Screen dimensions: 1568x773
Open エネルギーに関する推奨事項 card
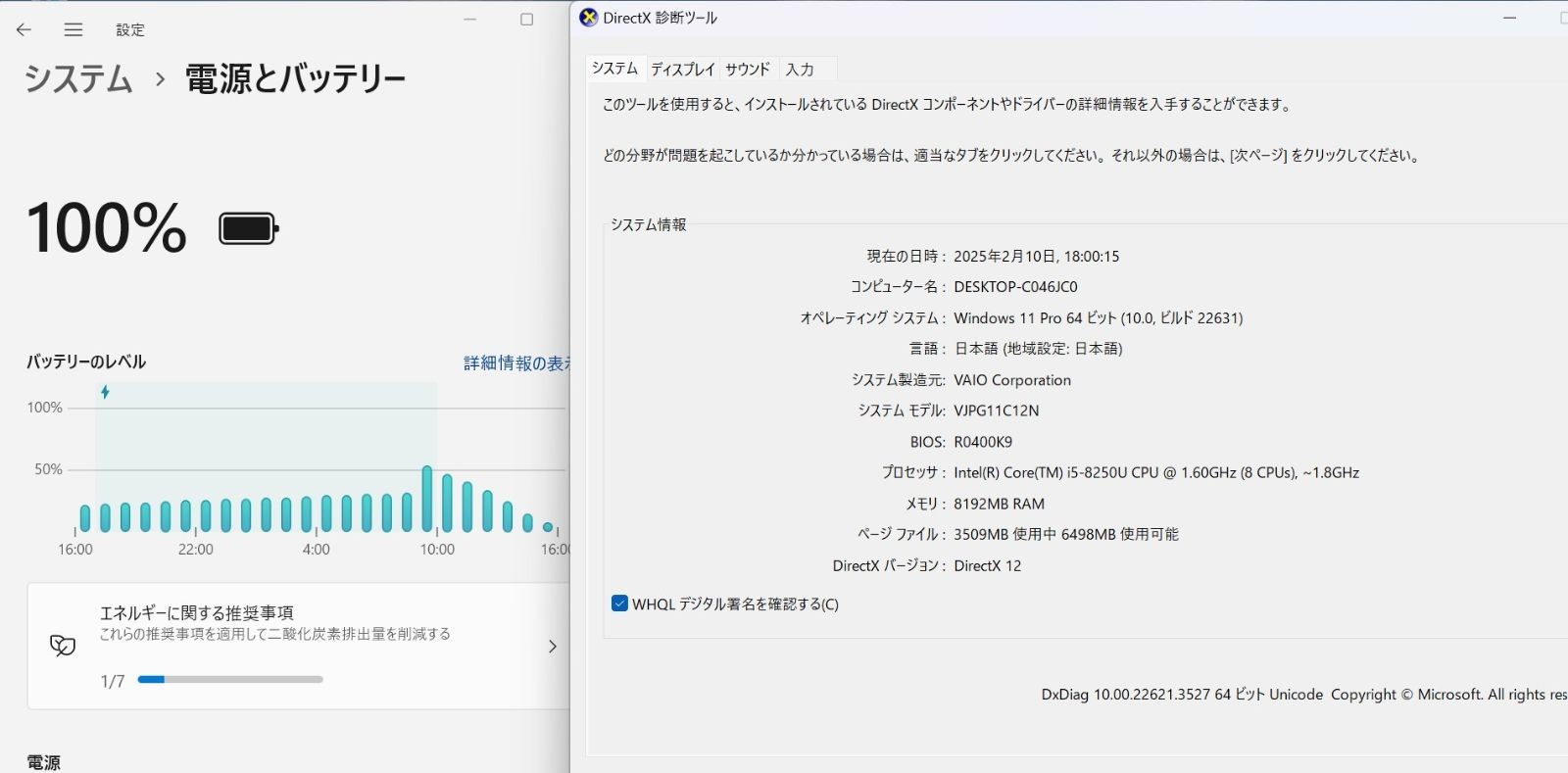tap(298, 646)
